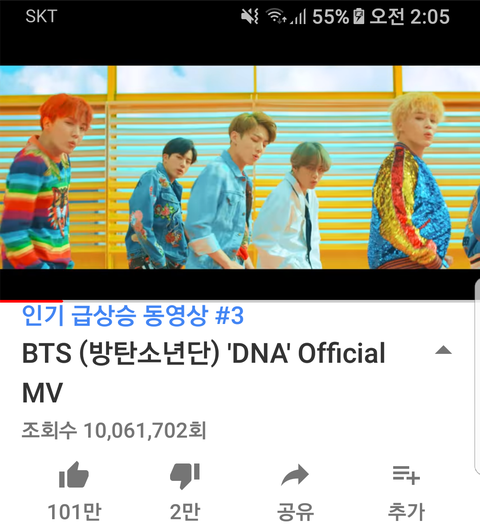
Task: Tap the BTS DNA video player
Action: pos(240,167)
